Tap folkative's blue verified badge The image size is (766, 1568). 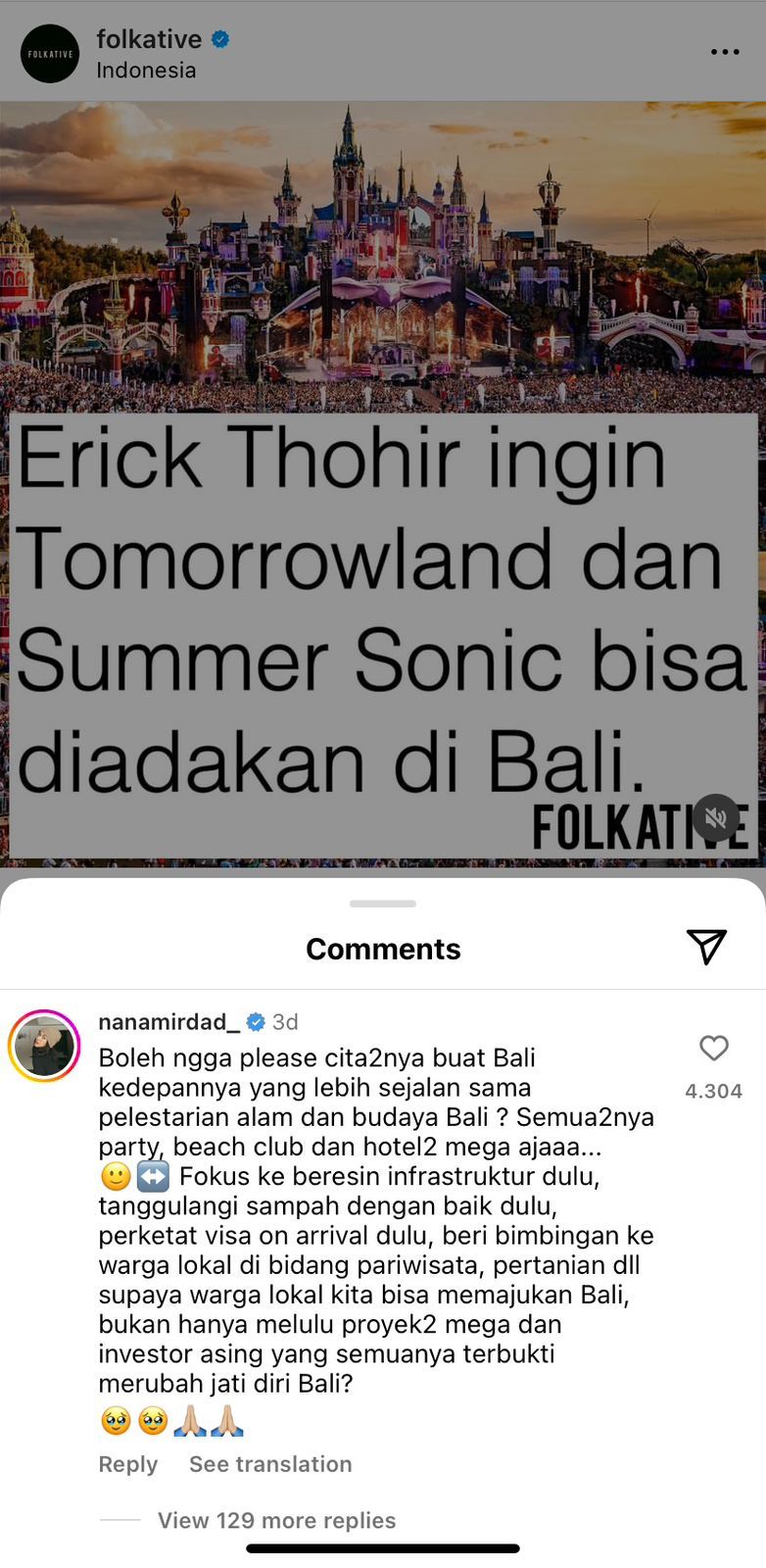pos(220,39)
